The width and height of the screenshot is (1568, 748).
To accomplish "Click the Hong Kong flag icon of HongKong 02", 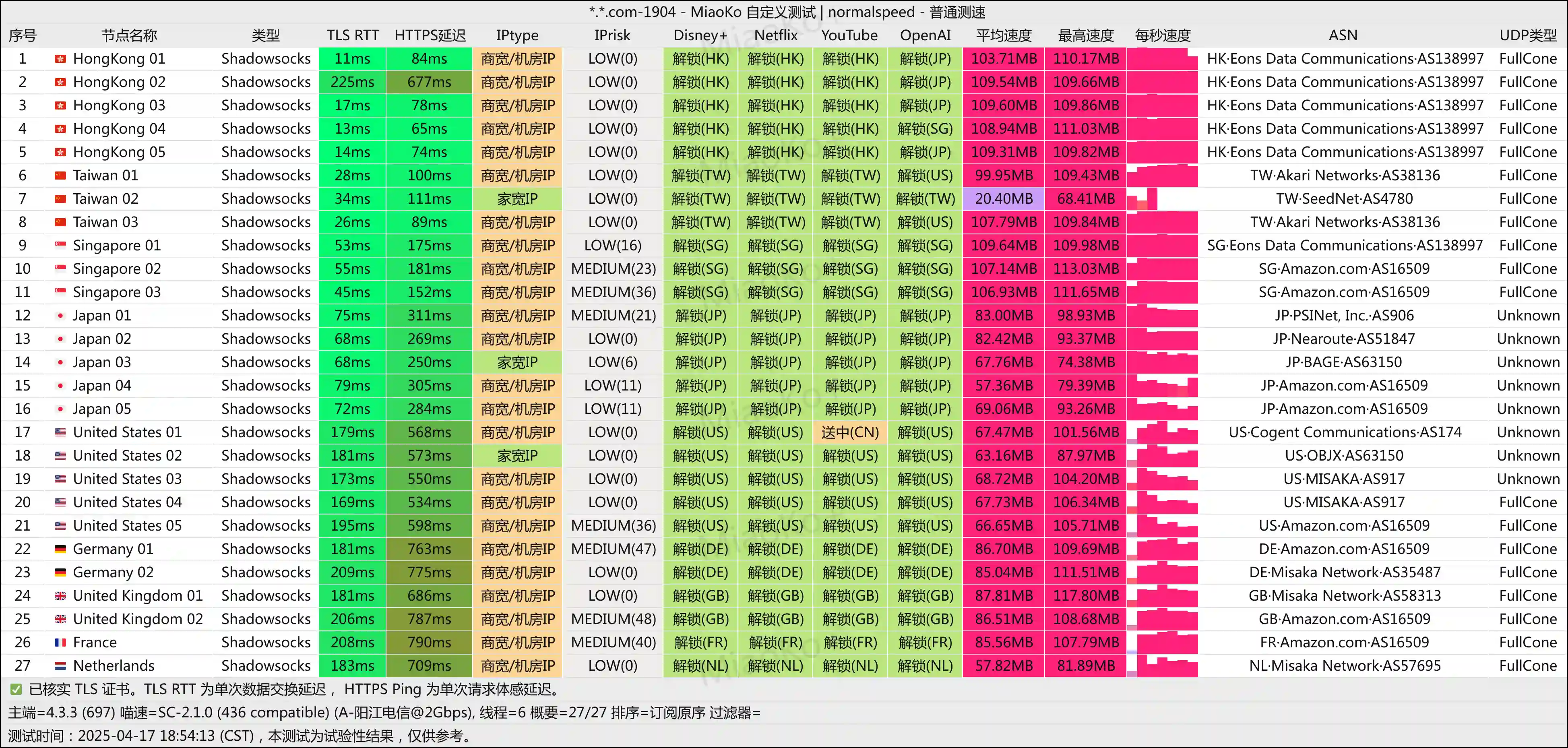I will click(60, 82).
